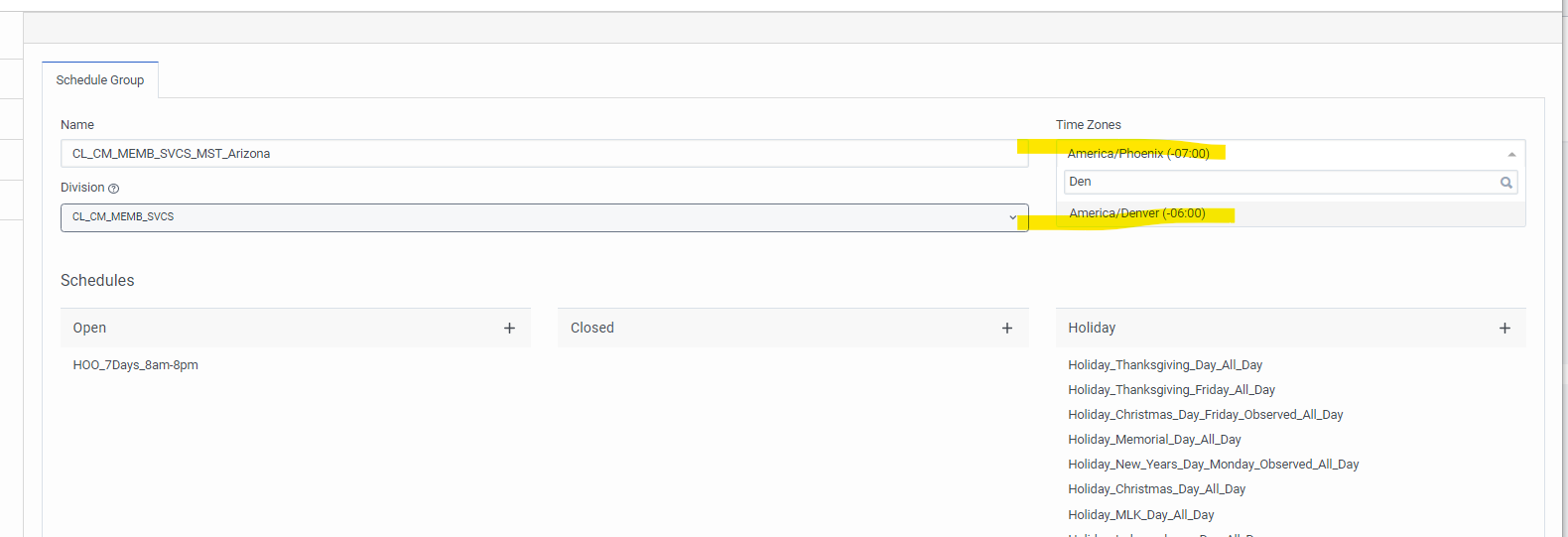Click Holiday_Christmas_Day_All_Day entry

click(1156, 489)
